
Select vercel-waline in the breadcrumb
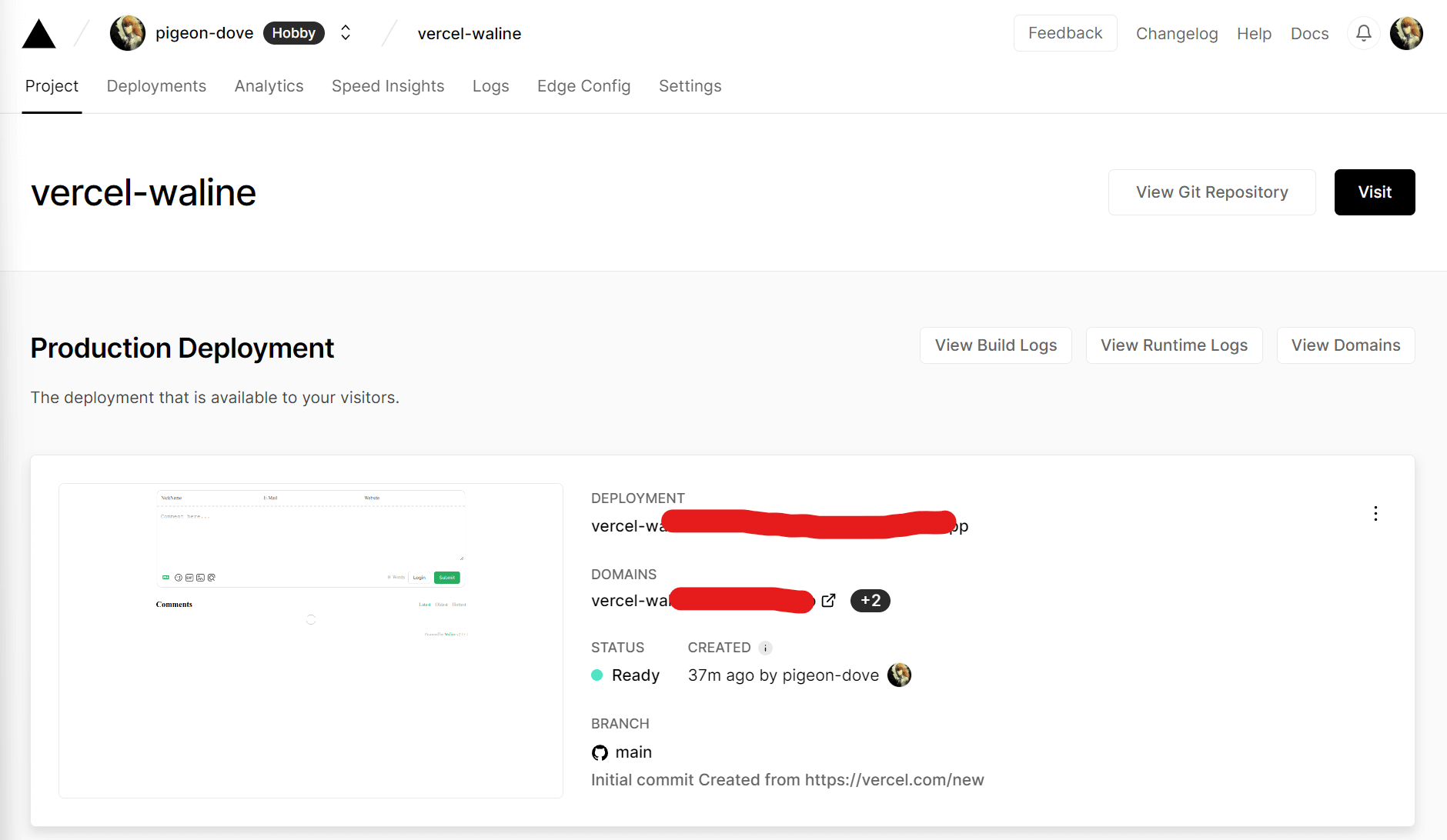pyautogui.click(x=470, y=34)
